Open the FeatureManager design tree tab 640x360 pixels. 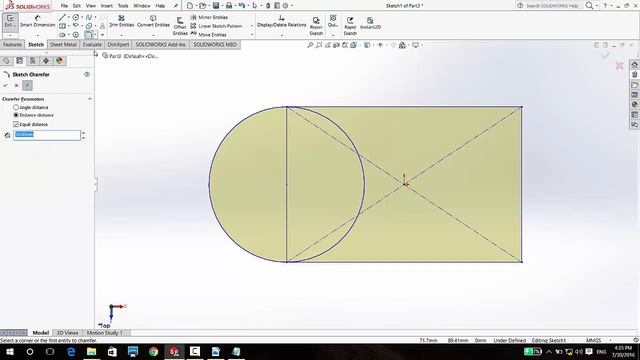[x=6, y=61]
